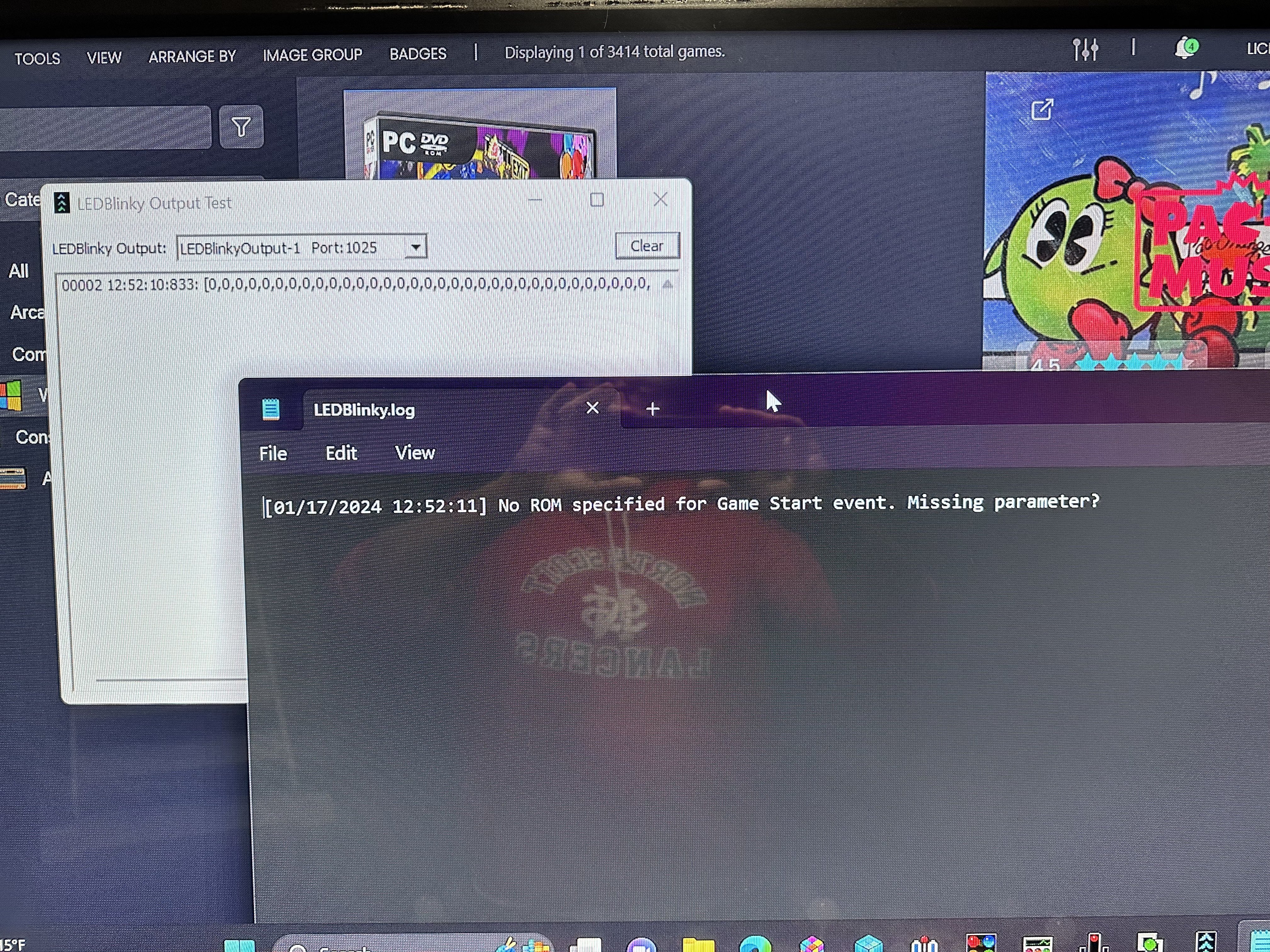Add a new Notepad tab
The height and width of the screenshot is (952, 1270).
coord(653,409)
